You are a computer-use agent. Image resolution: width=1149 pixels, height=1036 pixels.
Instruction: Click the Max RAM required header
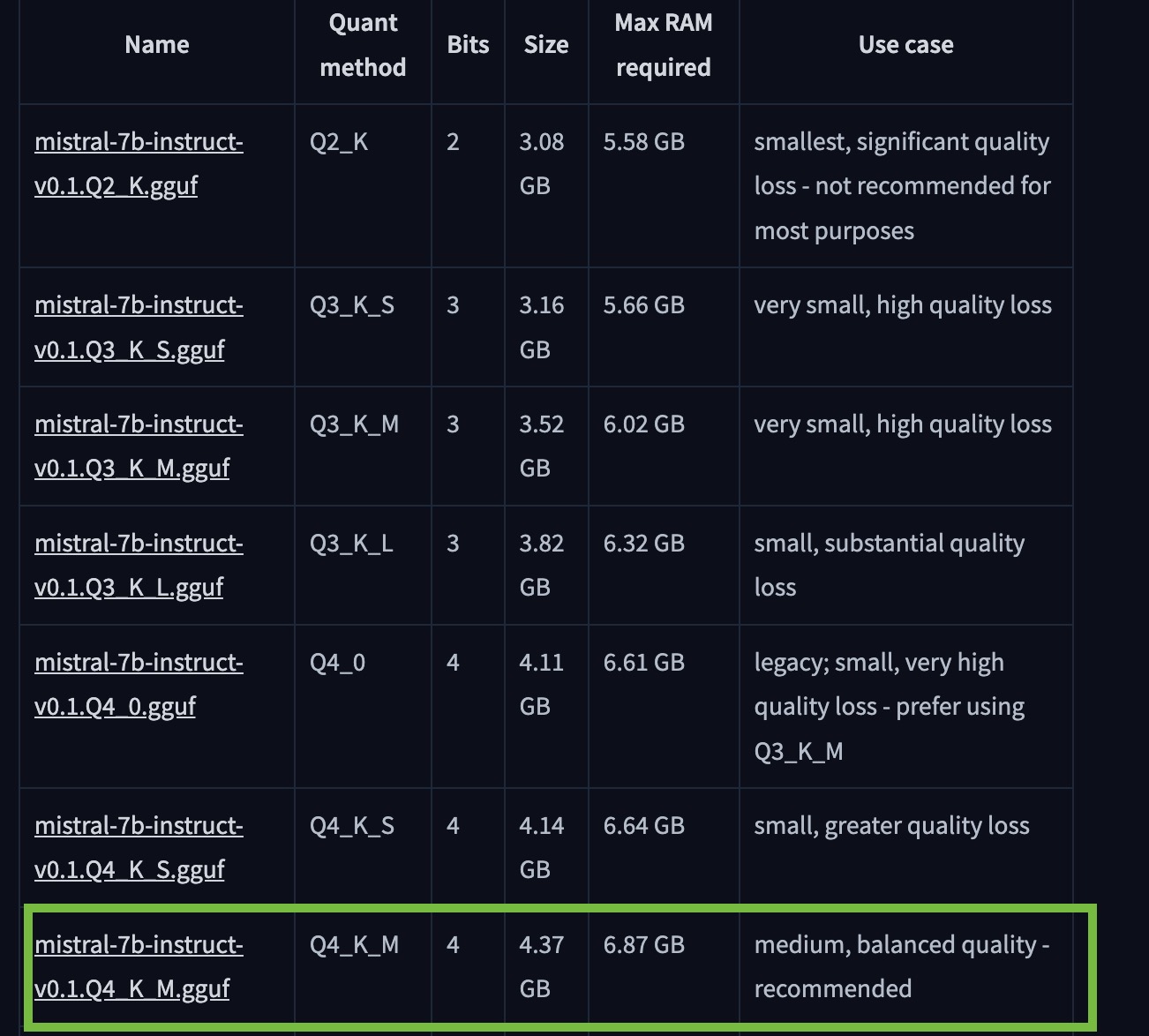click(664, 45)
